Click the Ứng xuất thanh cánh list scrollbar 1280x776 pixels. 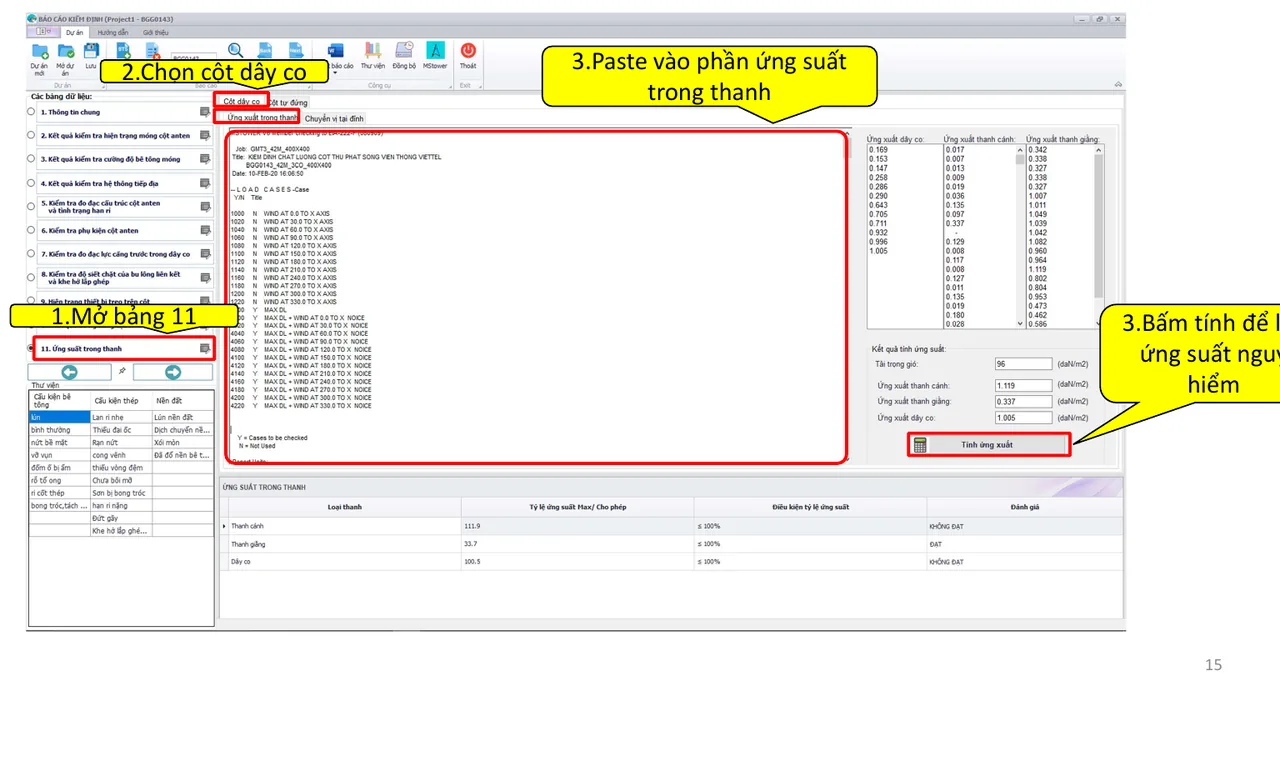pos(1020,237)
